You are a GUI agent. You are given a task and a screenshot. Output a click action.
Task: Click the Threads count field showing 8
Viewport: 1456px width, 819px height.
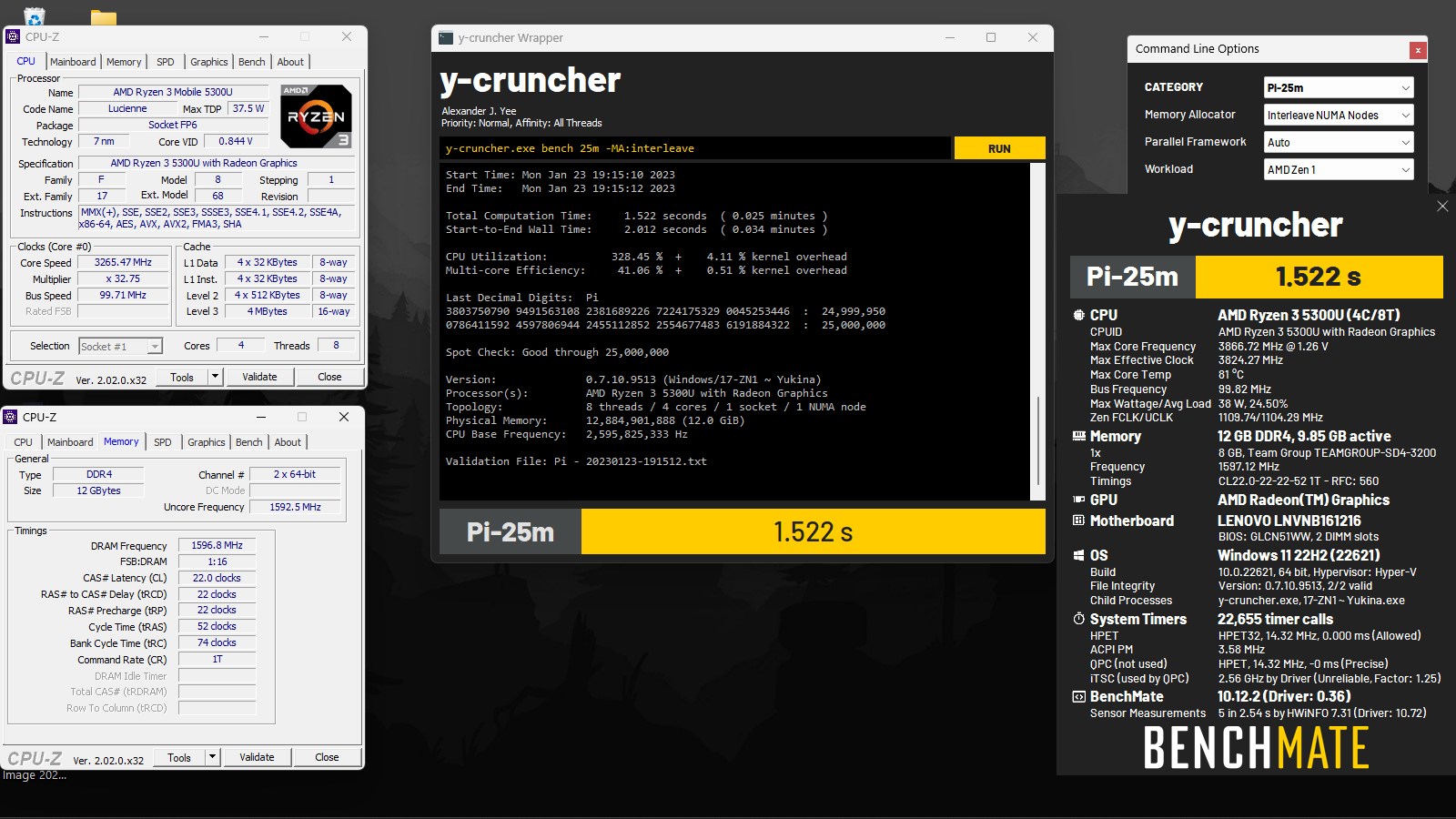click(336, 346)
